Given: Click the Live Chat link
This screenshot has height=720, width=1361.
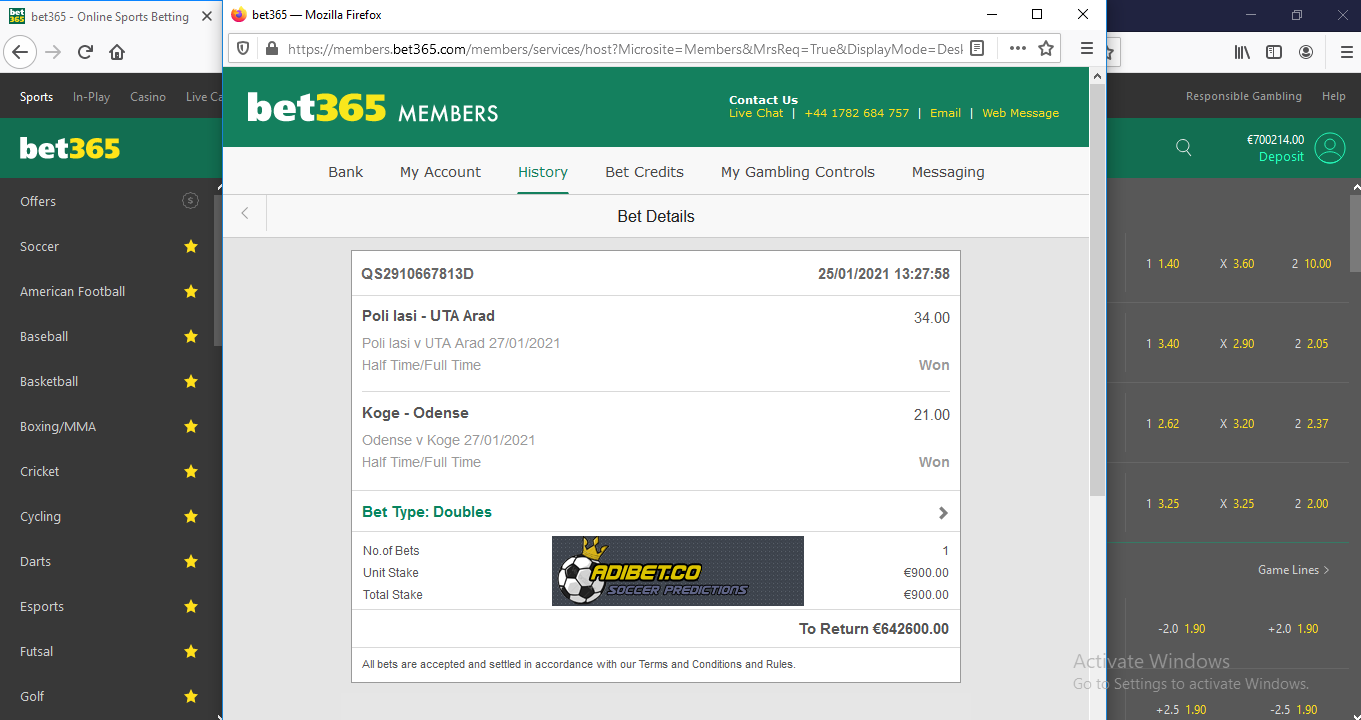Looking at the screenshot, I should [756, 113].
